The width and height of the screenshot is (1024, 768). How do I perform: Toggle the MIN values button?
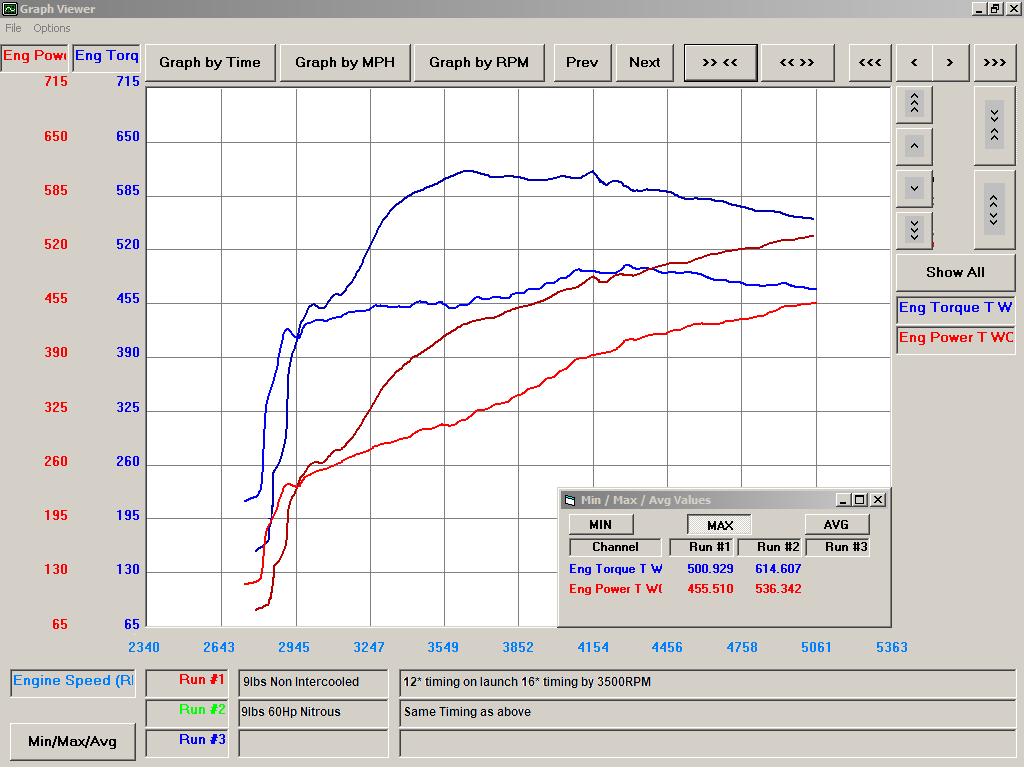point(600,524)
